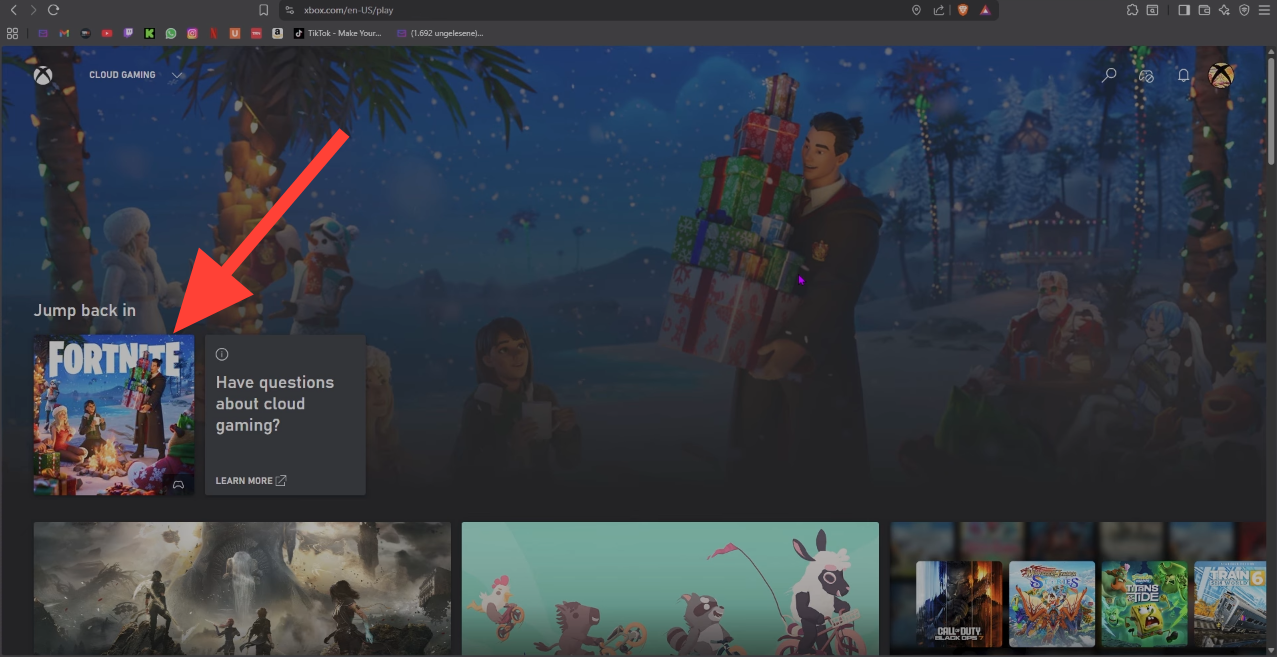Click the YouTube bookmark icon
The image size is (1277, 657).
107,33
